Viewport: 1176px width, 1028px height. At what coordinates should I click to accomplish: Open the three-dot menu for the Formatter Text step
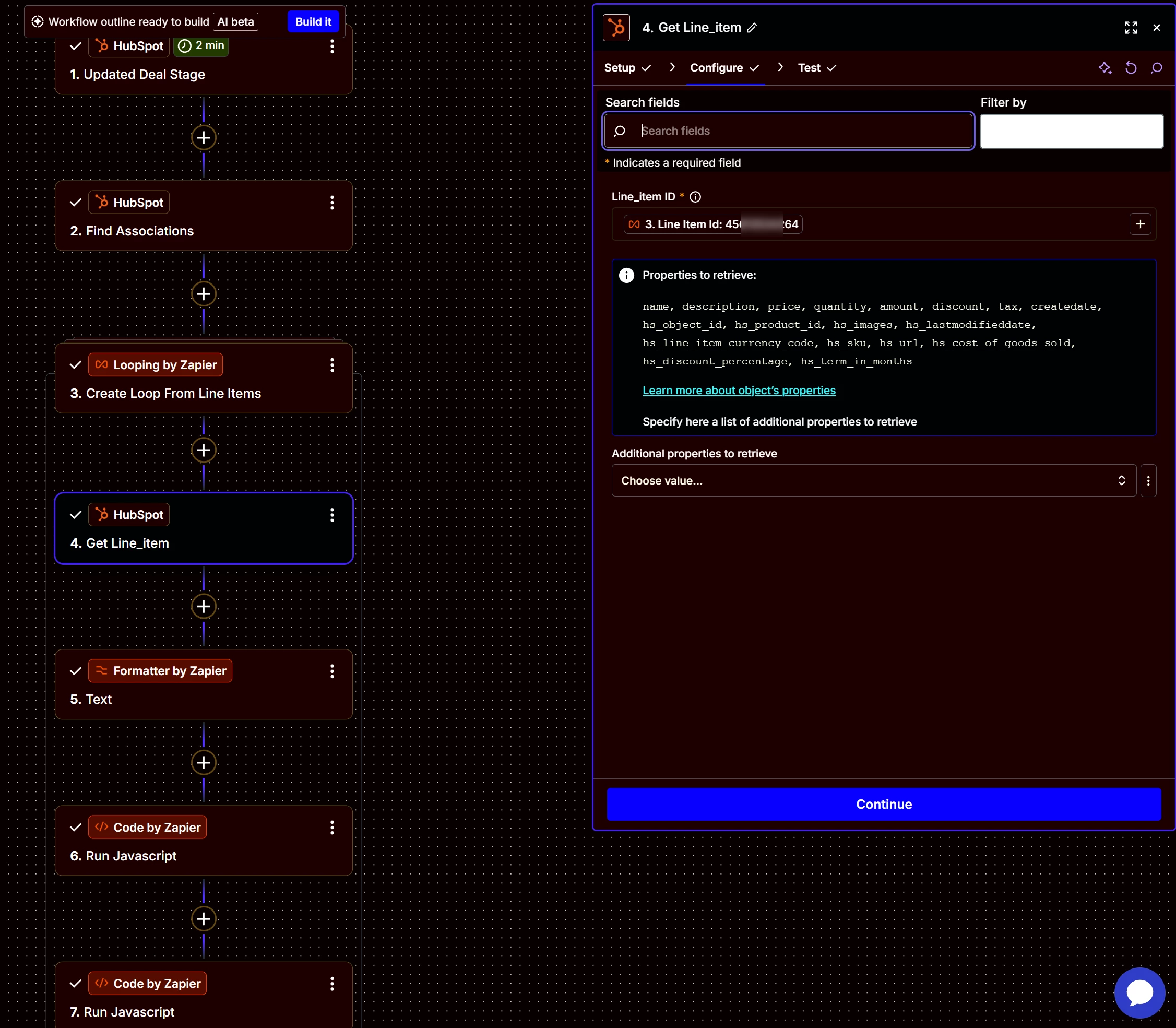(x=332, y=671)
